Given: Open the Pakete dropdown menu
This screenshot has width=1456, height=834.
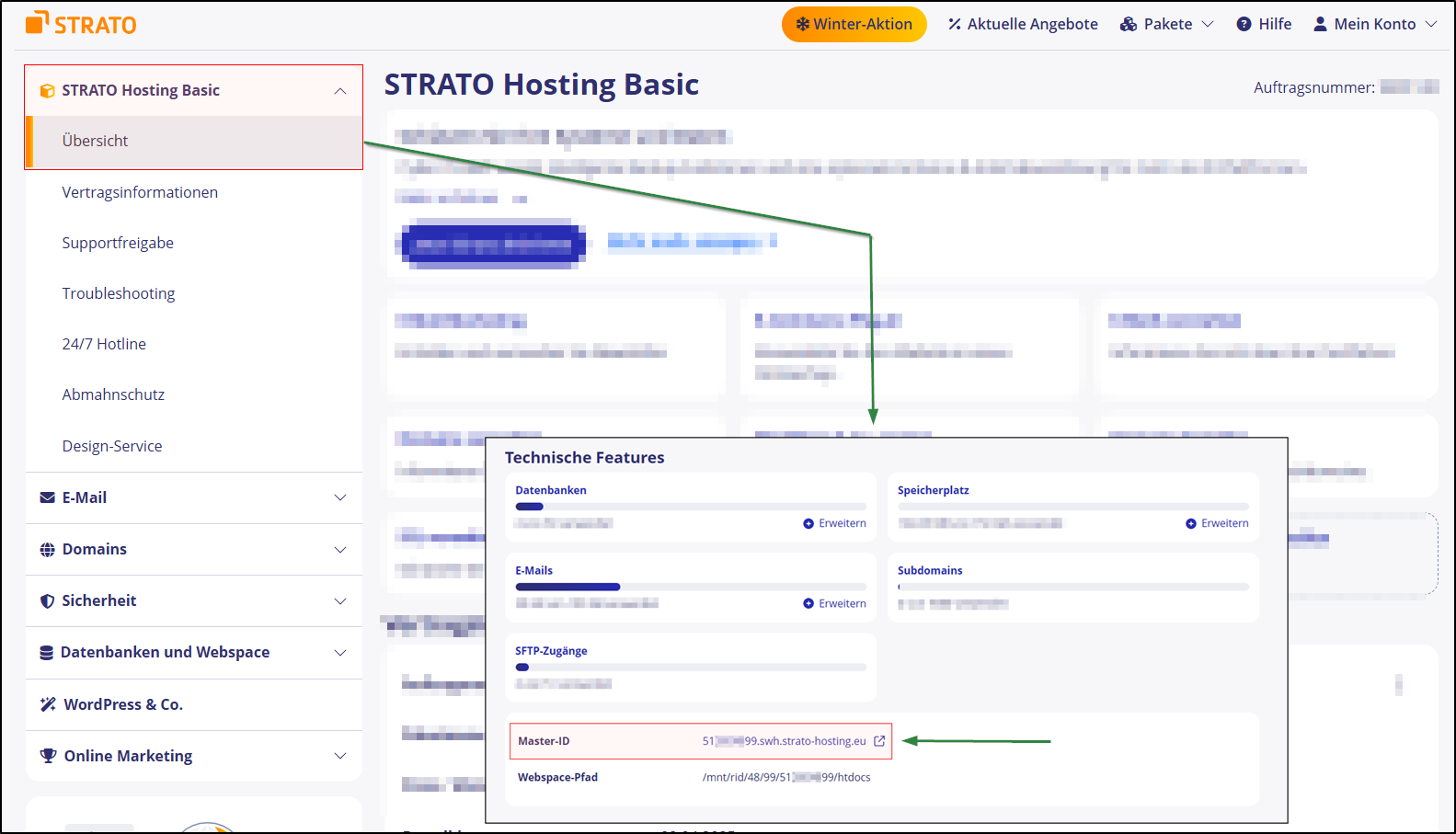Looking at the screenshot, I should [1166, 24].
